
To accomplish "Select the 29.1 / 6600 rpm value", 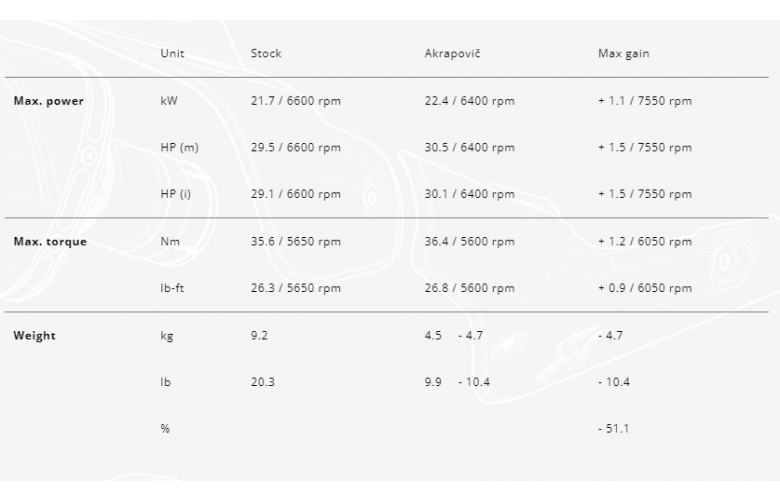I will (x=295, y=194).
